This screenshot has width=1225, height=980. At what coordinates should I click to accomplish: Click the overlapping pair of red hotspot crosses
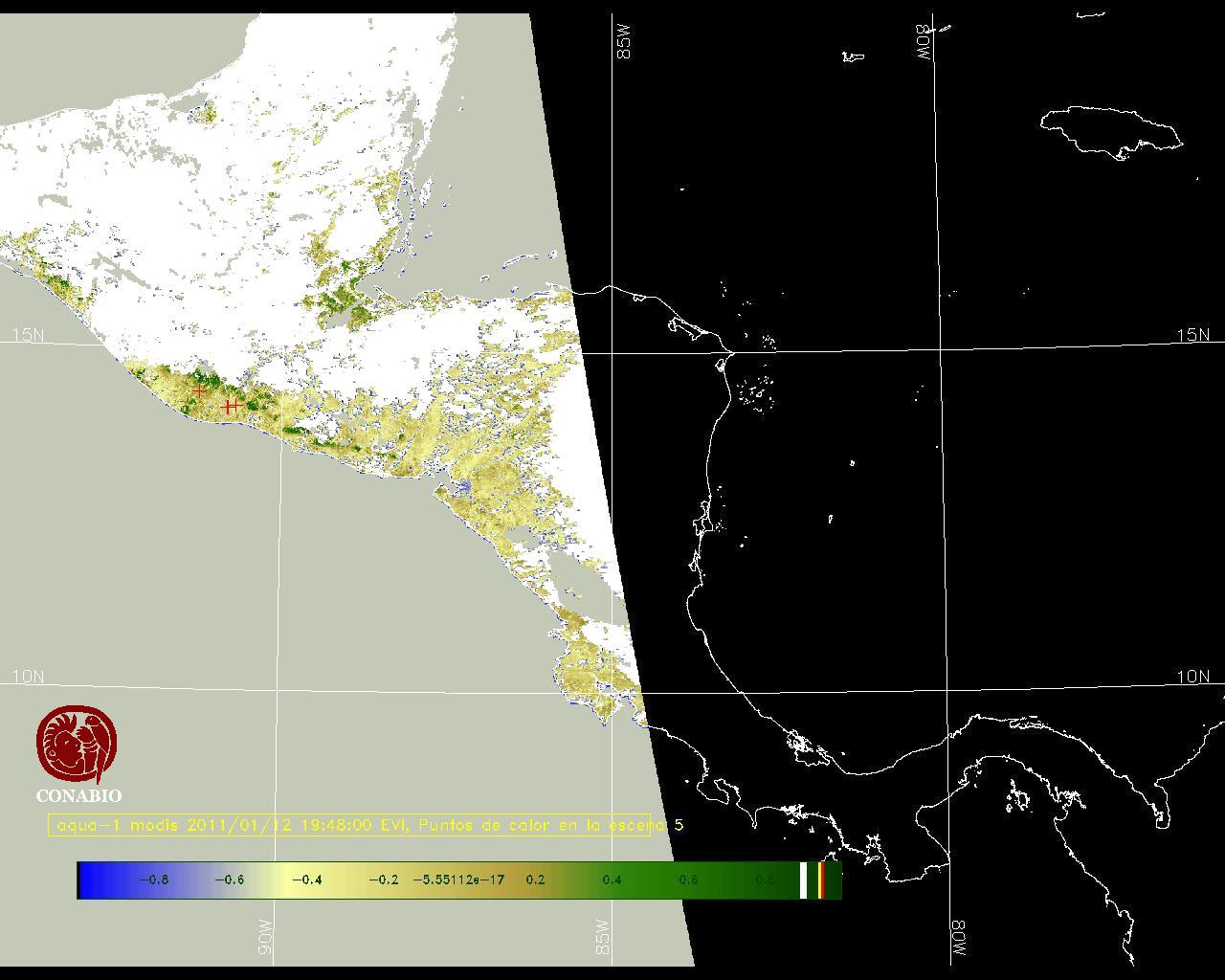coord(230,407)
